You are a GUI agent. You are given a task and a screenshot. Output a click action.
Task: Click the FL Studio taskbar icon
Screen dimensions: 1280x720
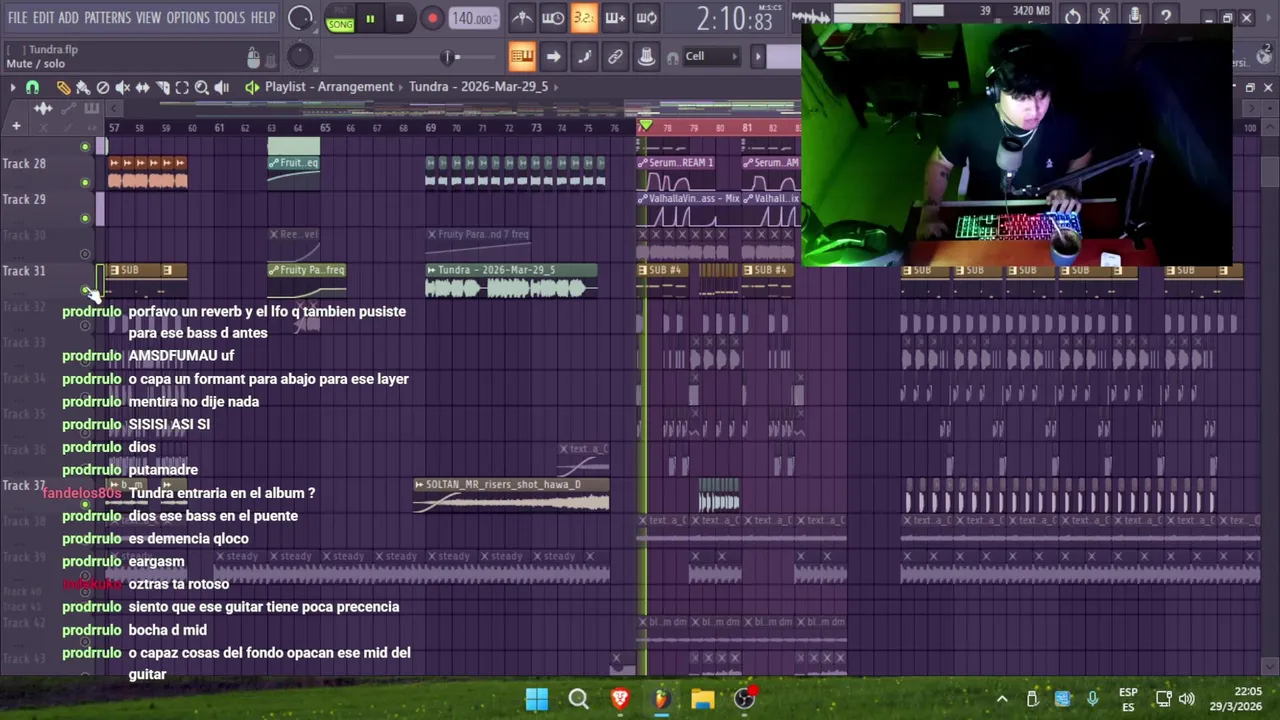coord(661,699)
